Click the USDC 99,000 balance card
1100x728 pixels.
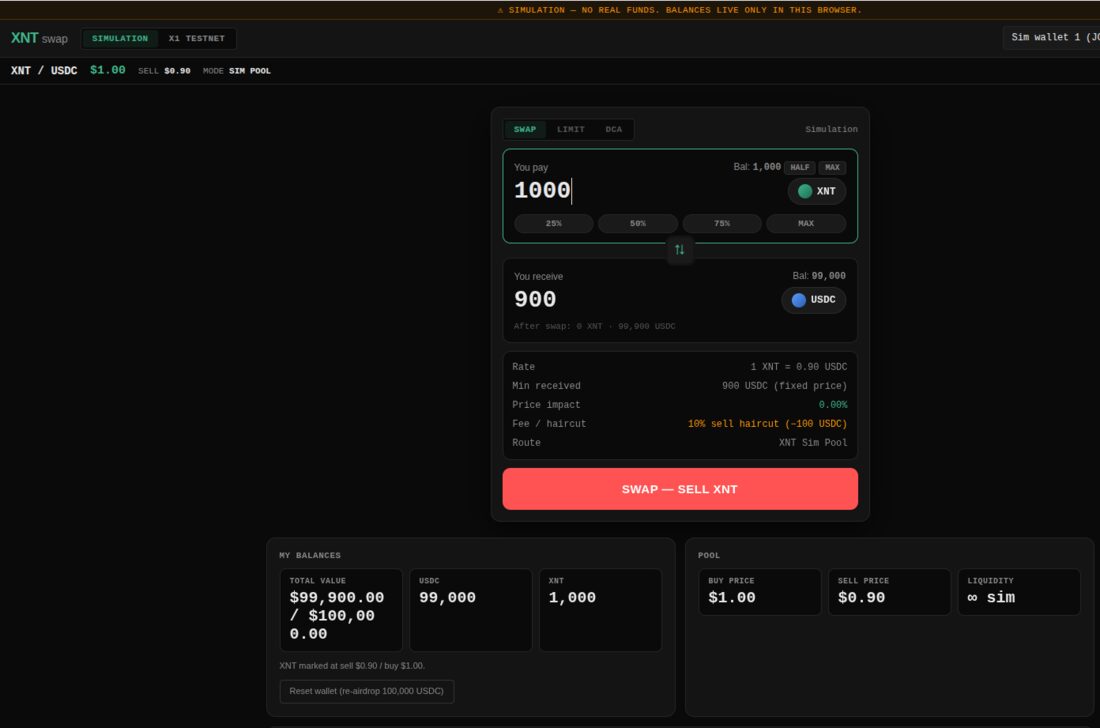point(471,610)
